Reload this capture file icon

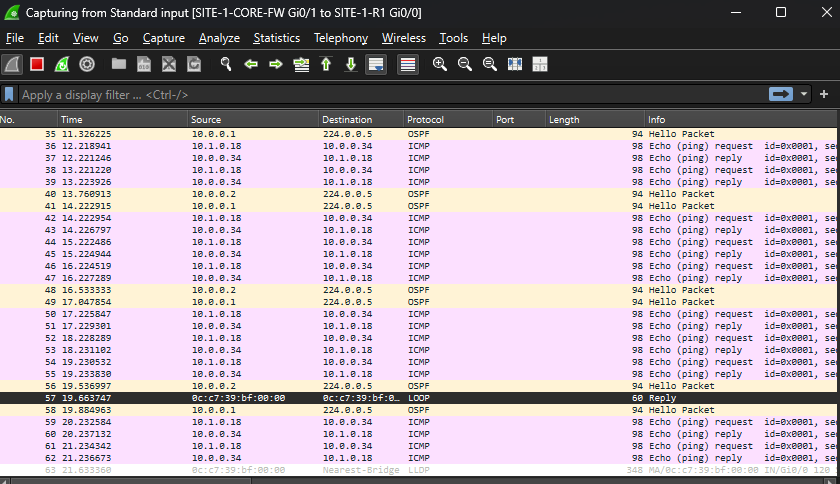pos(194,64)
